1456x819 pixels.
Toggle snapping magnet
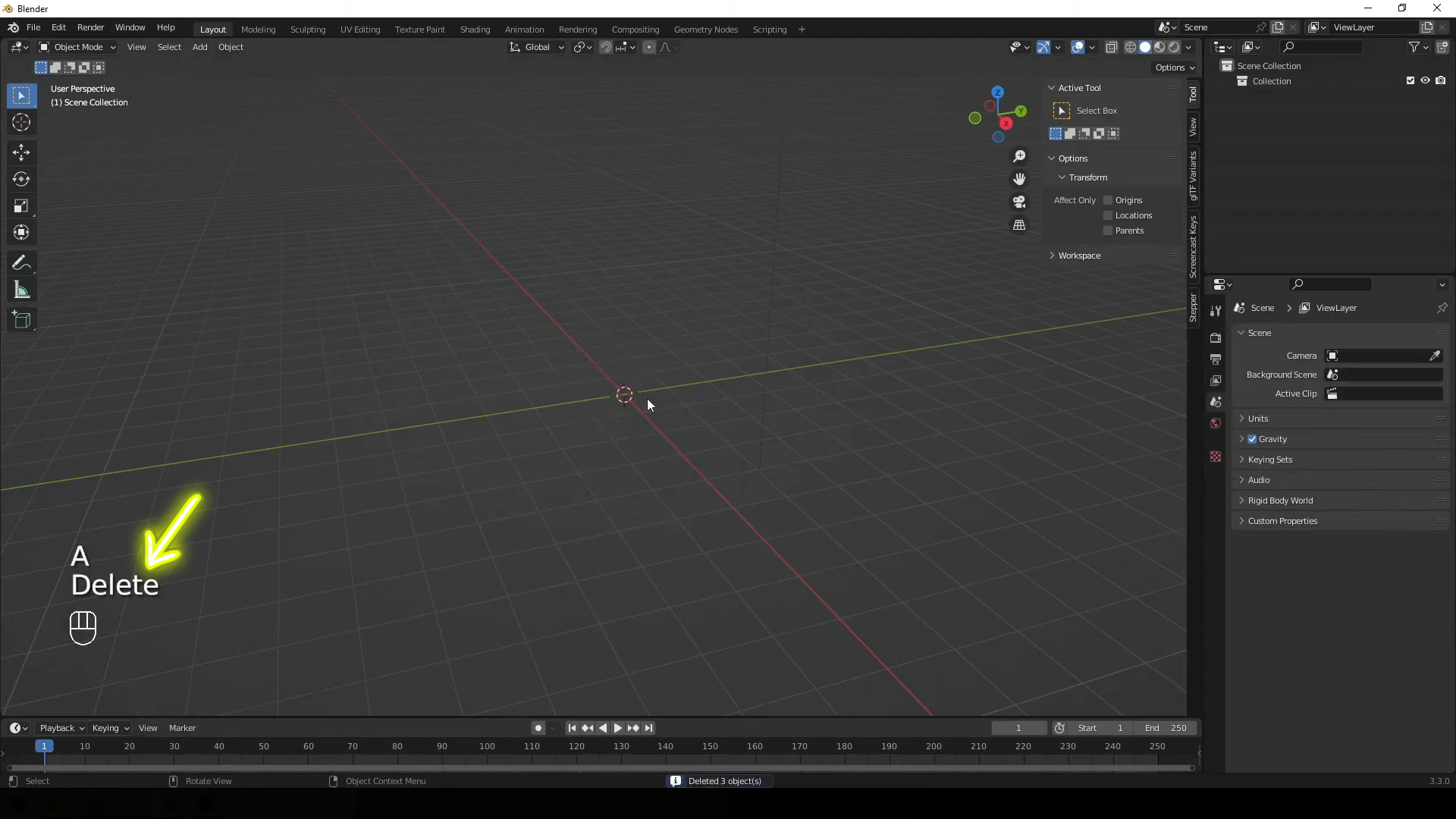[x=605, y=47]
